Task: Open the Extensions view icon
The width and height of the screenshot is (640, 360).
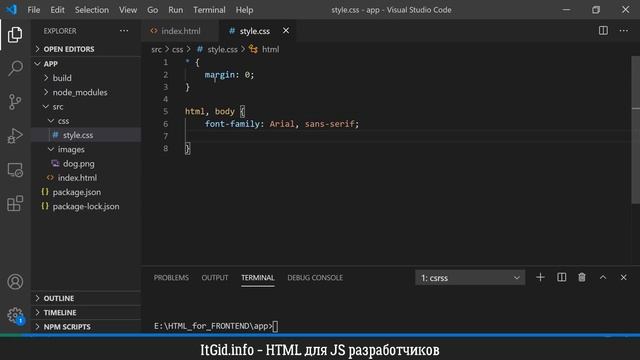Action: [15, 203]
